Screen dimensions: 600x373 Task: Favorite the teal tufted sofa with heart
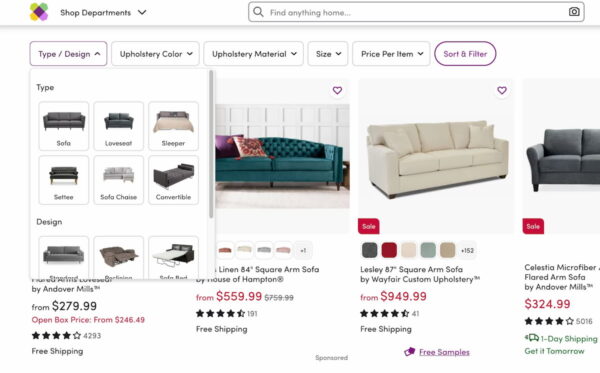tap(337, 90)
